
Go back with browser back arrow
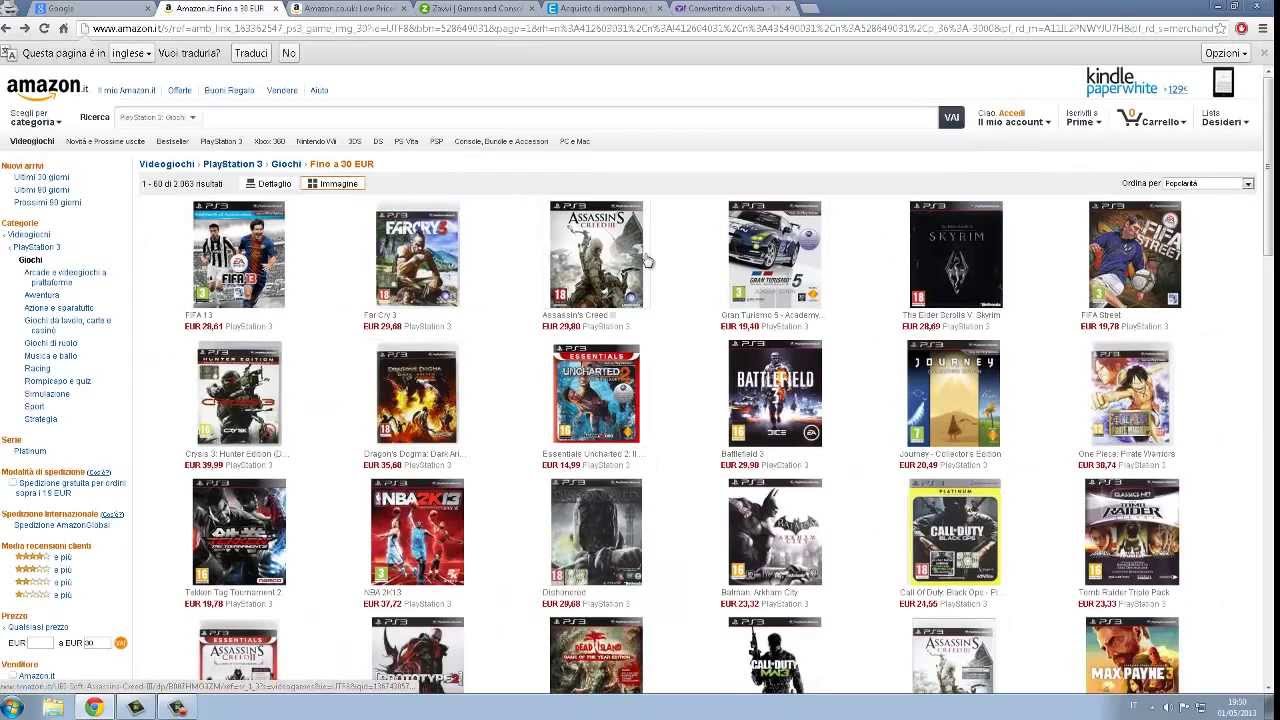click(8, 29)
